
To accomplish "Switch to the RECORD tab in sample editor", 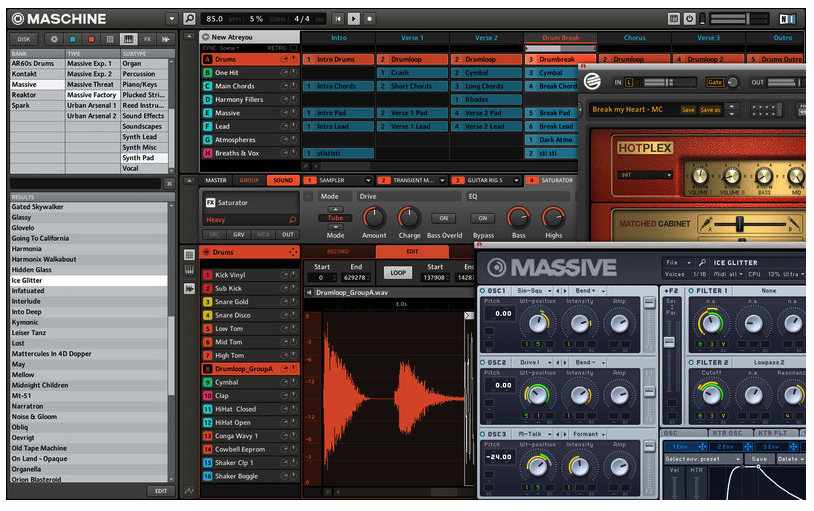I will (337, 252).
